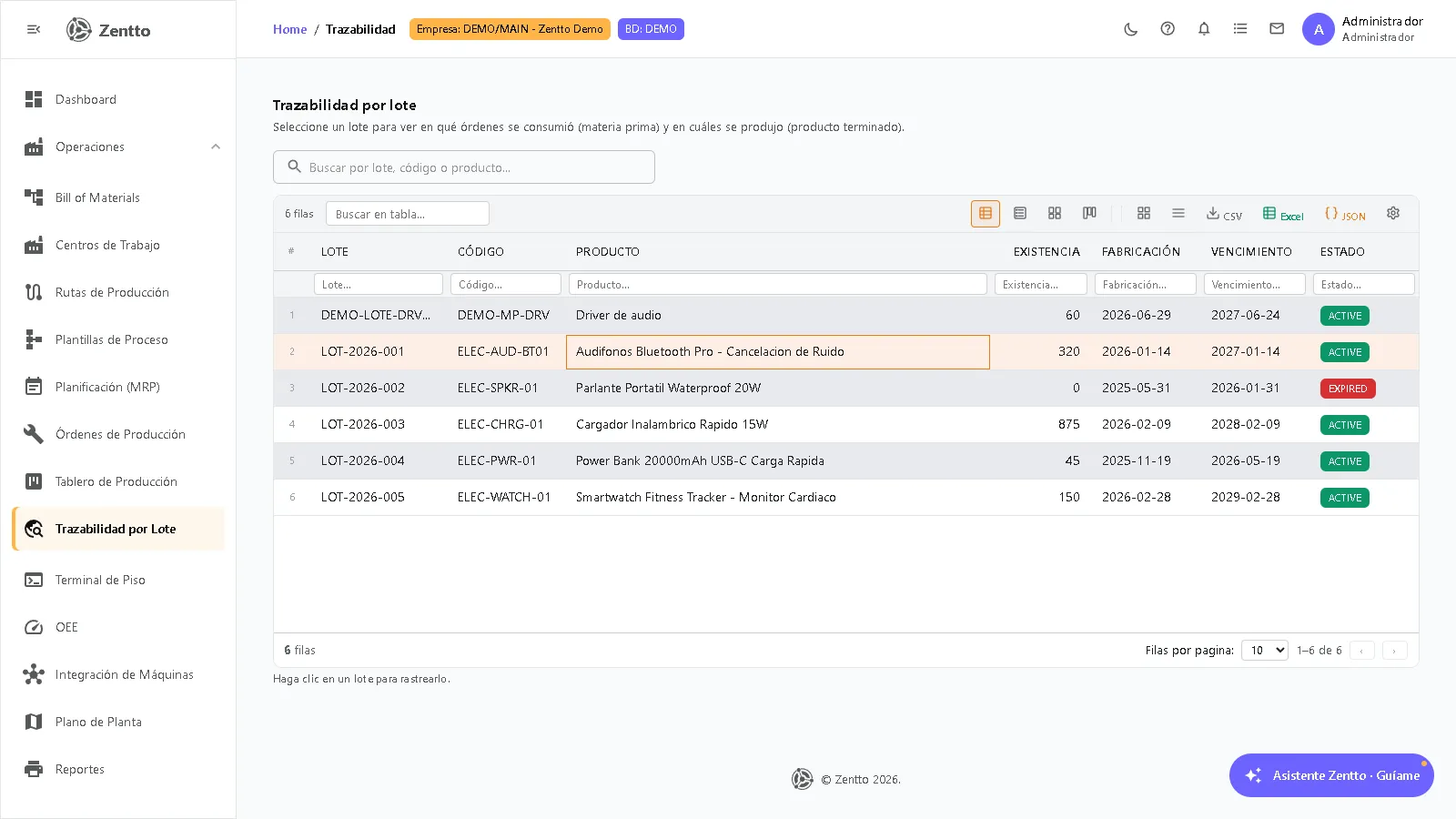This screenshot has width=1456, height=819.
Task: Click the Existencia column filter box
Action: click(1041, 284)
